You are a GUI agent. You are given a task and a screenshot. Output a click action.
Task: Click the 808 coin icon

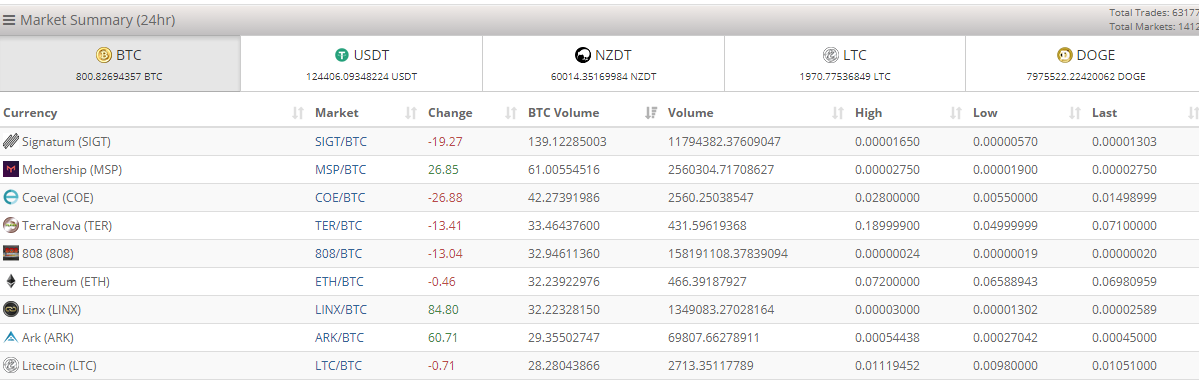point(11,253)
